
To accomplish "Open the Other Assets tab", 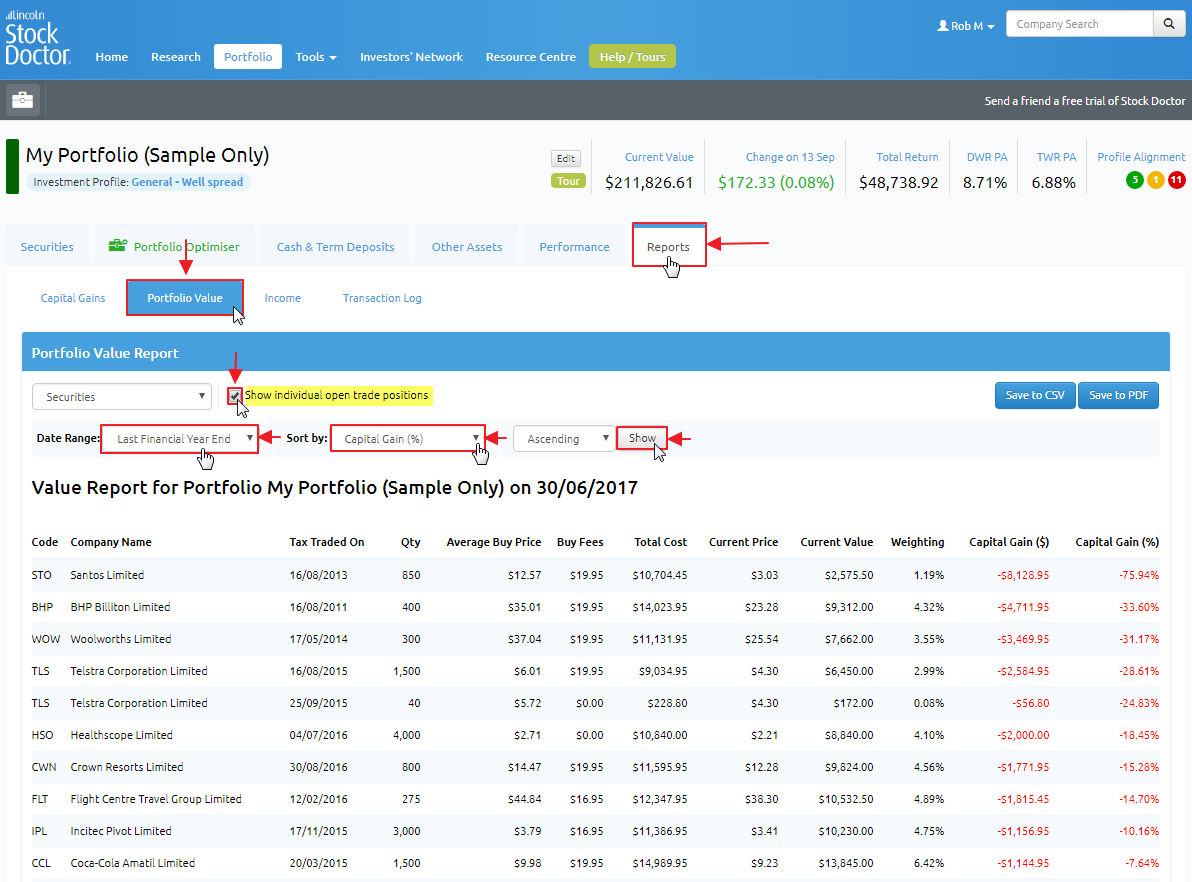I will [x=467, y=247].
